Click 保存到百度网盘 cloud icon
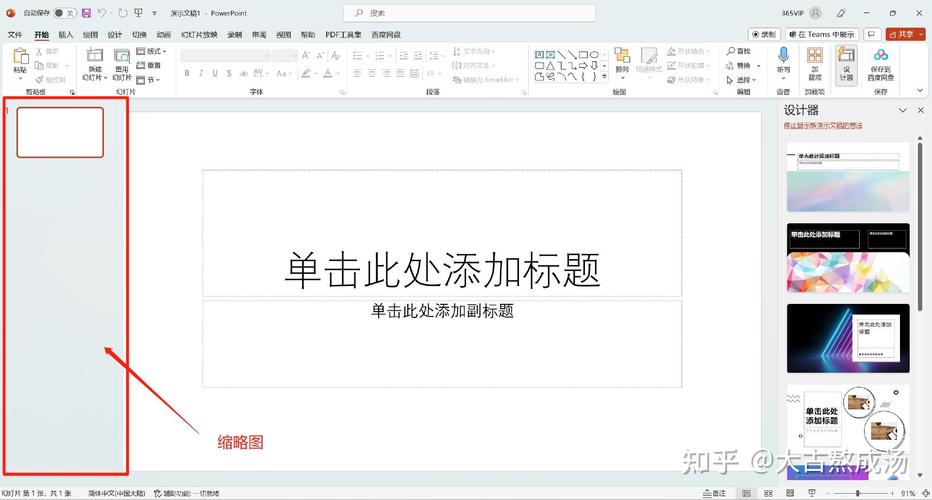 click(880, 55)
